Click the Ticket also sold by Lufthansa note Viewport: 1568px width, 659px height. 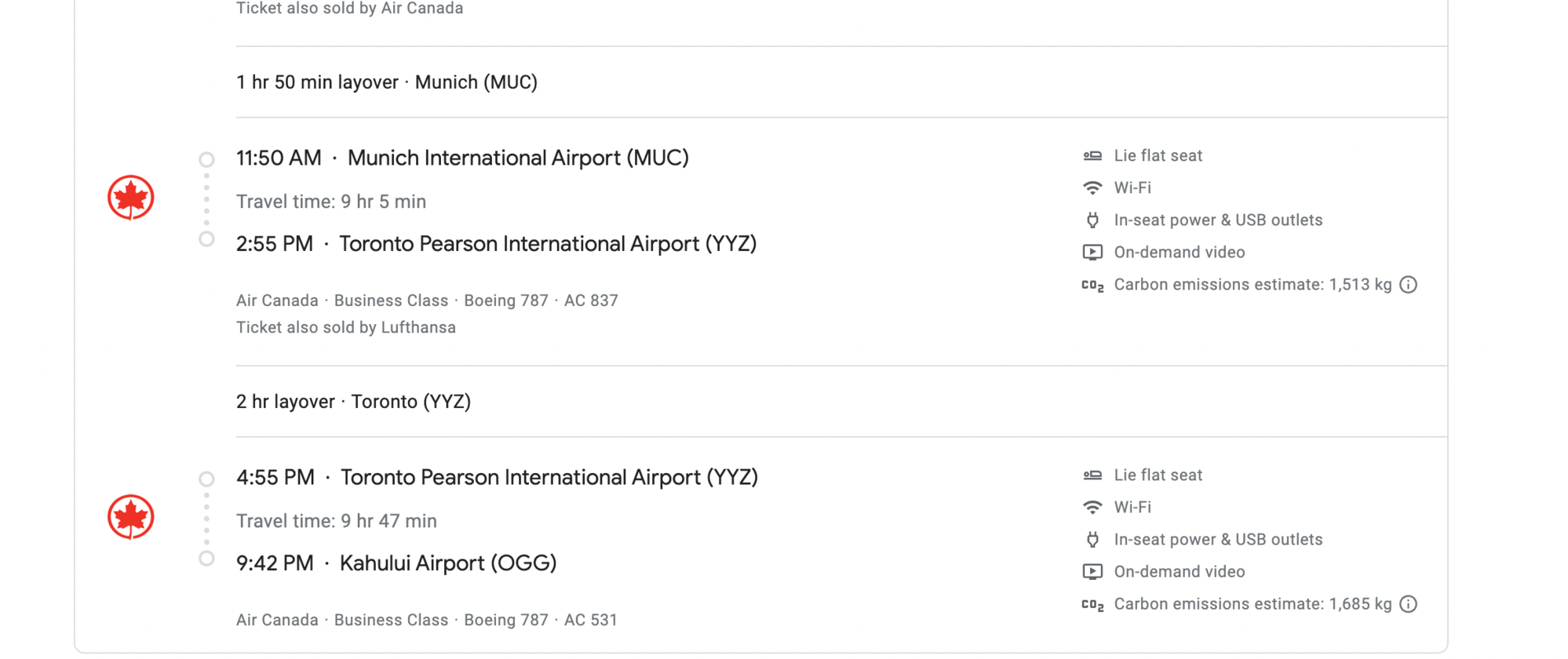pos(346,328)
